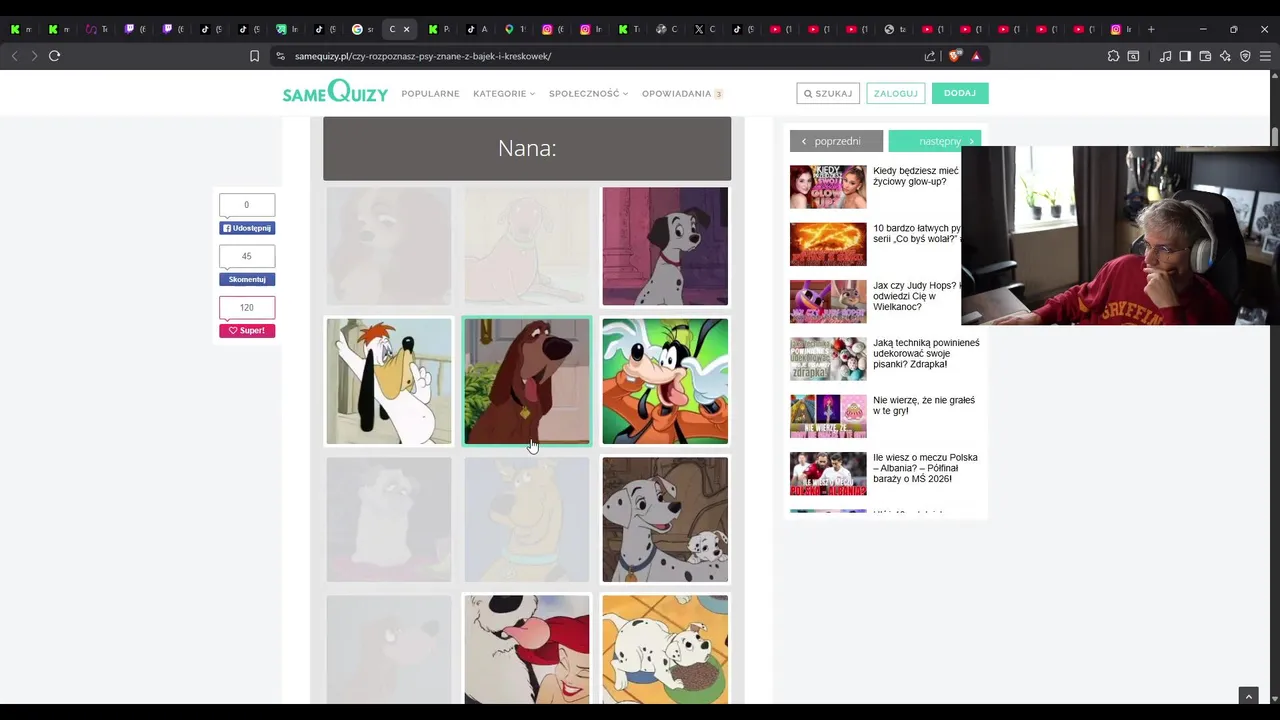Share on Facebook via Udostępnij
The width and height of the screenshot is (1280, 720).
[x=247, y=228]
